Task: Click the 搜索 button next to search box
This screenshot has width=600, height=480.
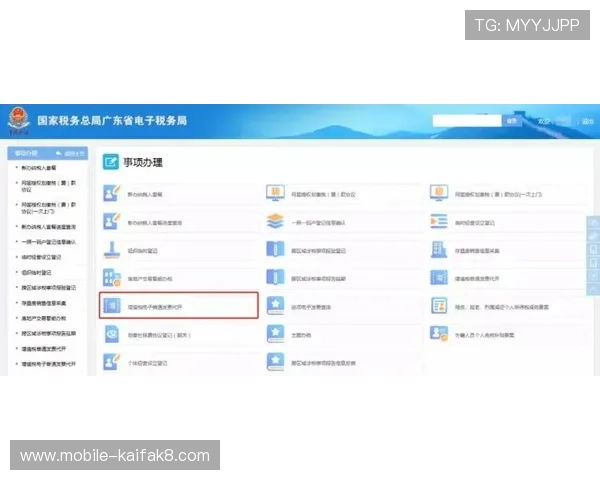Action: tap(512, 121)
